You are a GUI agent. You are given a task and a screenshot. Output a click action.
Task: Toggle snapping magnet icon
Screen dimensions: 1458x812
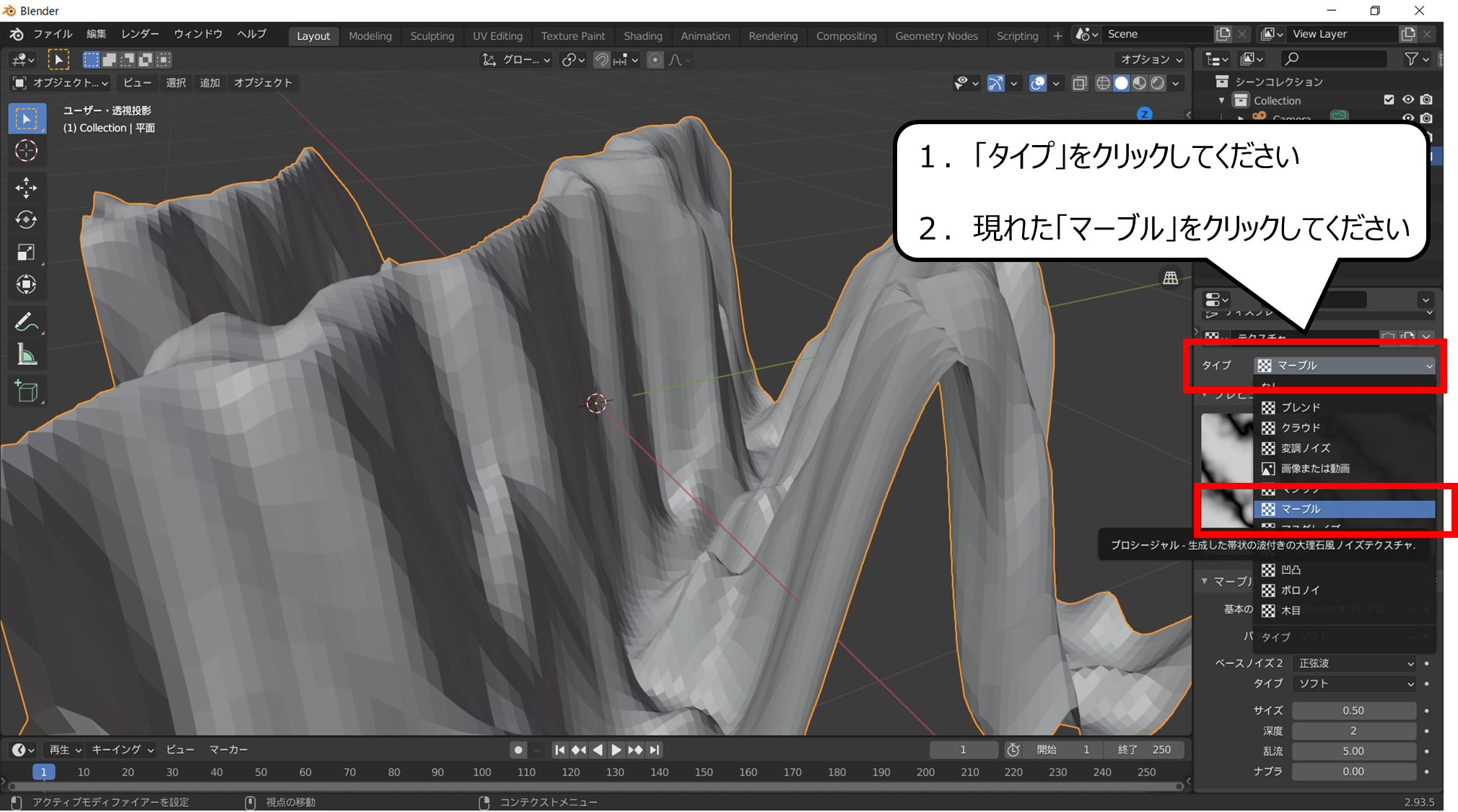(601, 60)
